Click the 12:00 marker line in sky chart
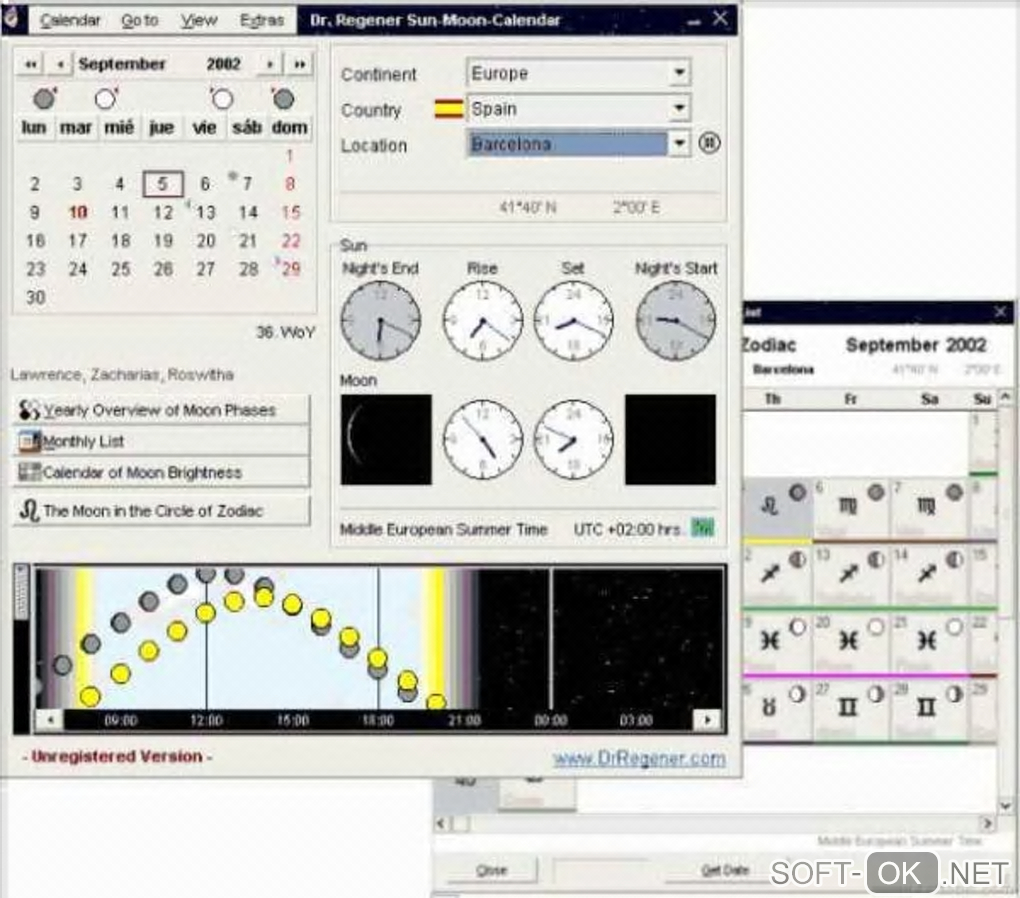Viewport: 1020px width, 898px height. (207, 638)
